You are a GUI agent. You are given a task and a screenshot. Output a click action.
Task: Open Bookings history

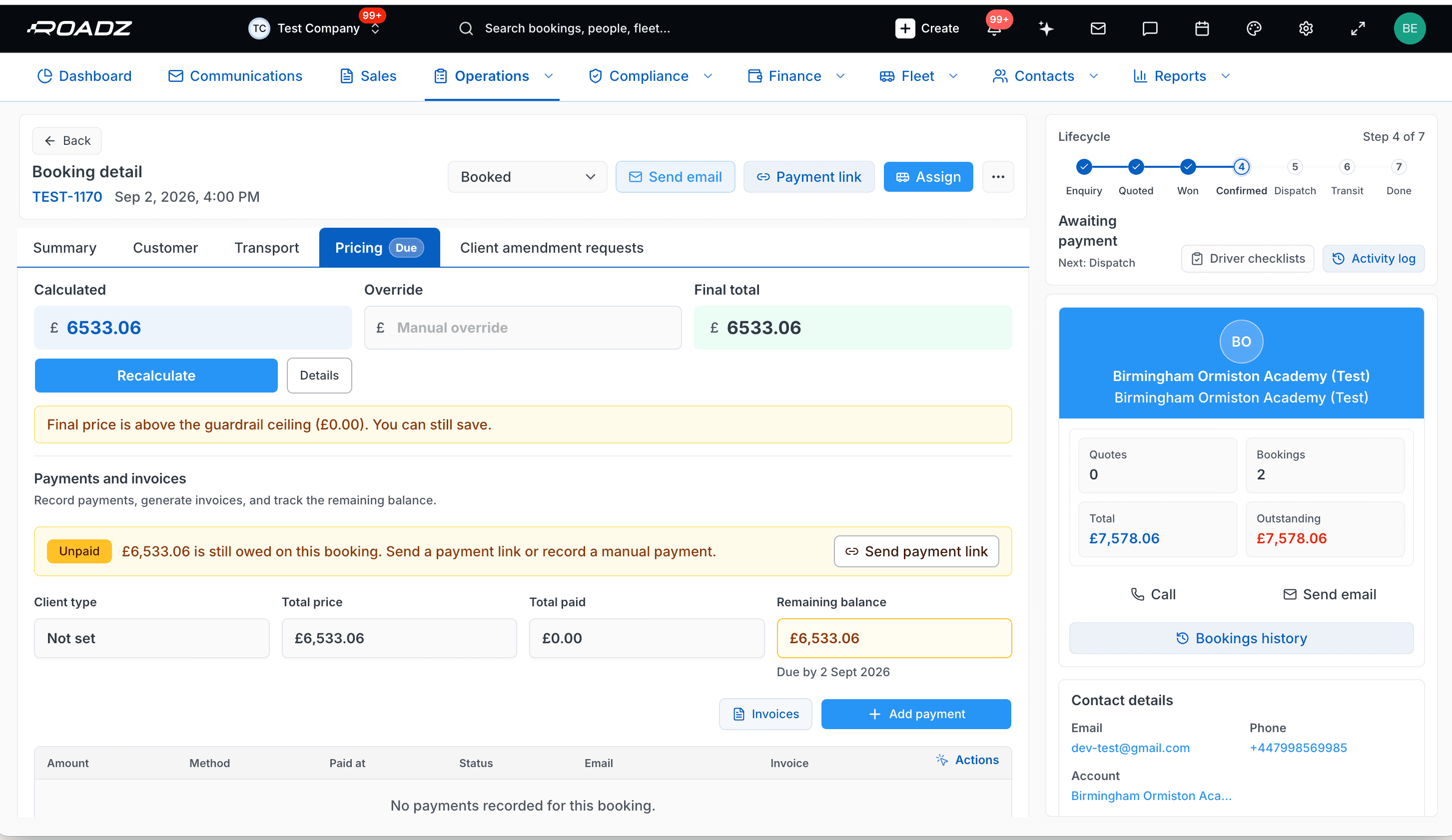click(1241, 638)
